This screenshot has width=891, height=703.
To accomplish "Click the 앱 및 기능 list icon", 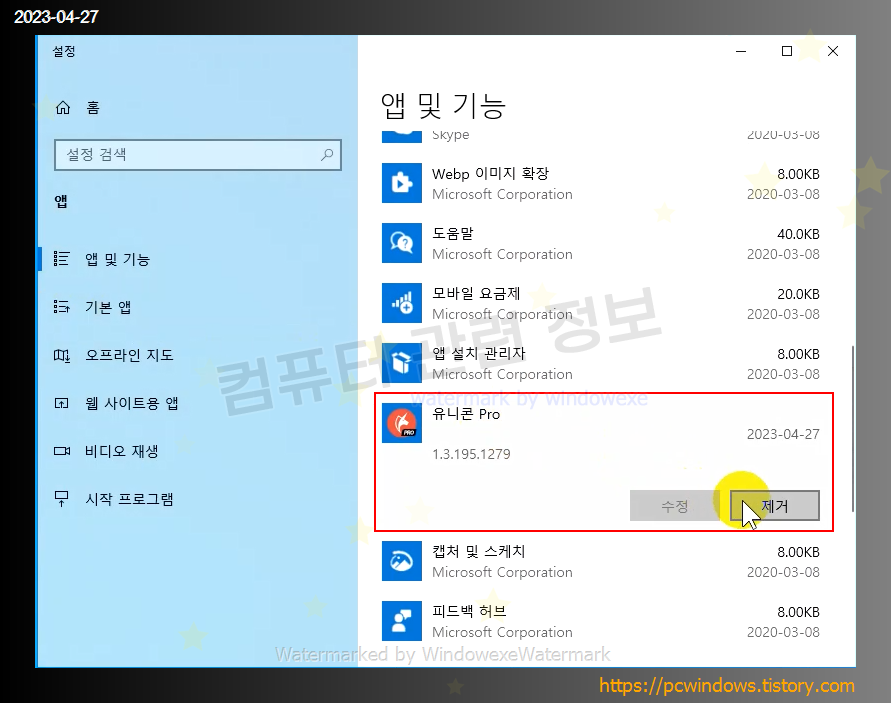I will point(61,259).
